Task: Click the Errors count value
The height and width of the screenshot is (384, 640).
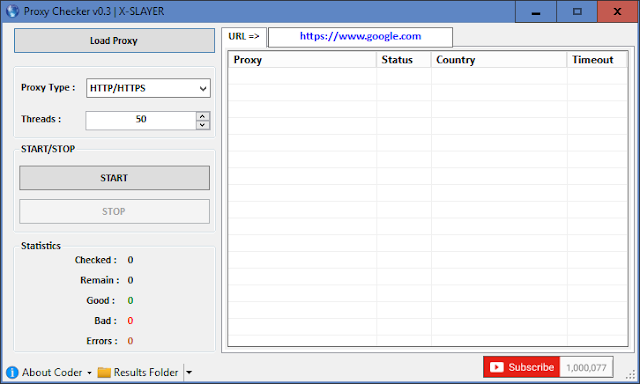Action: 130,341
